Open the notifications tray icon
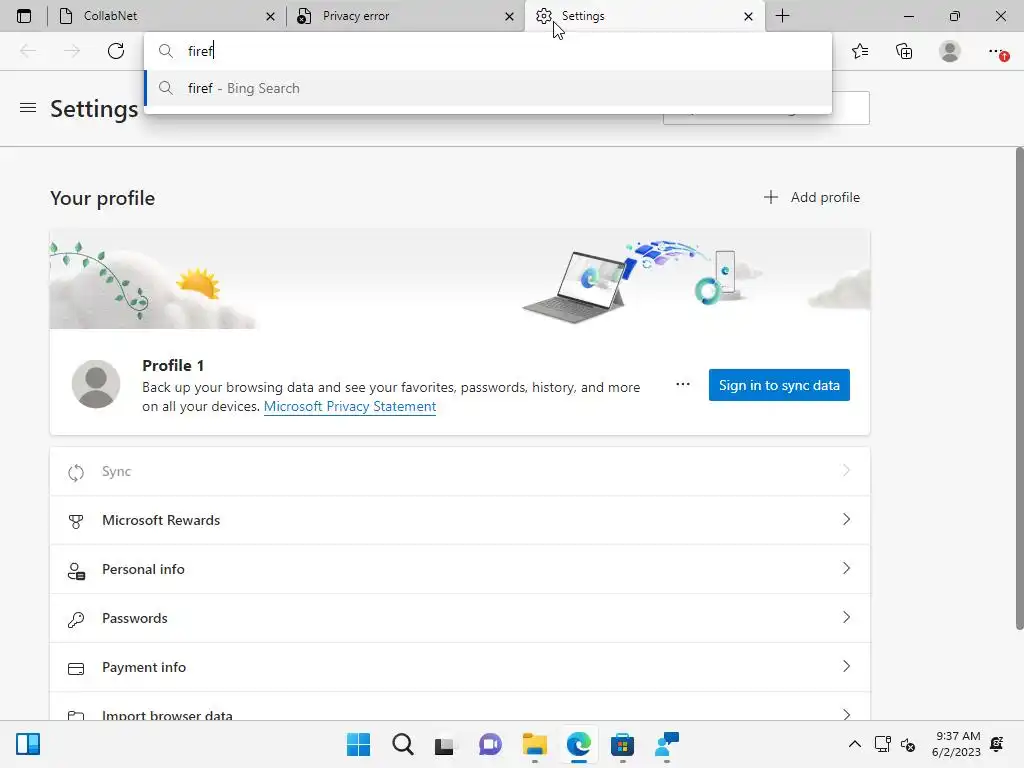This screenshot has height=768, width=1024. point(997,744)
